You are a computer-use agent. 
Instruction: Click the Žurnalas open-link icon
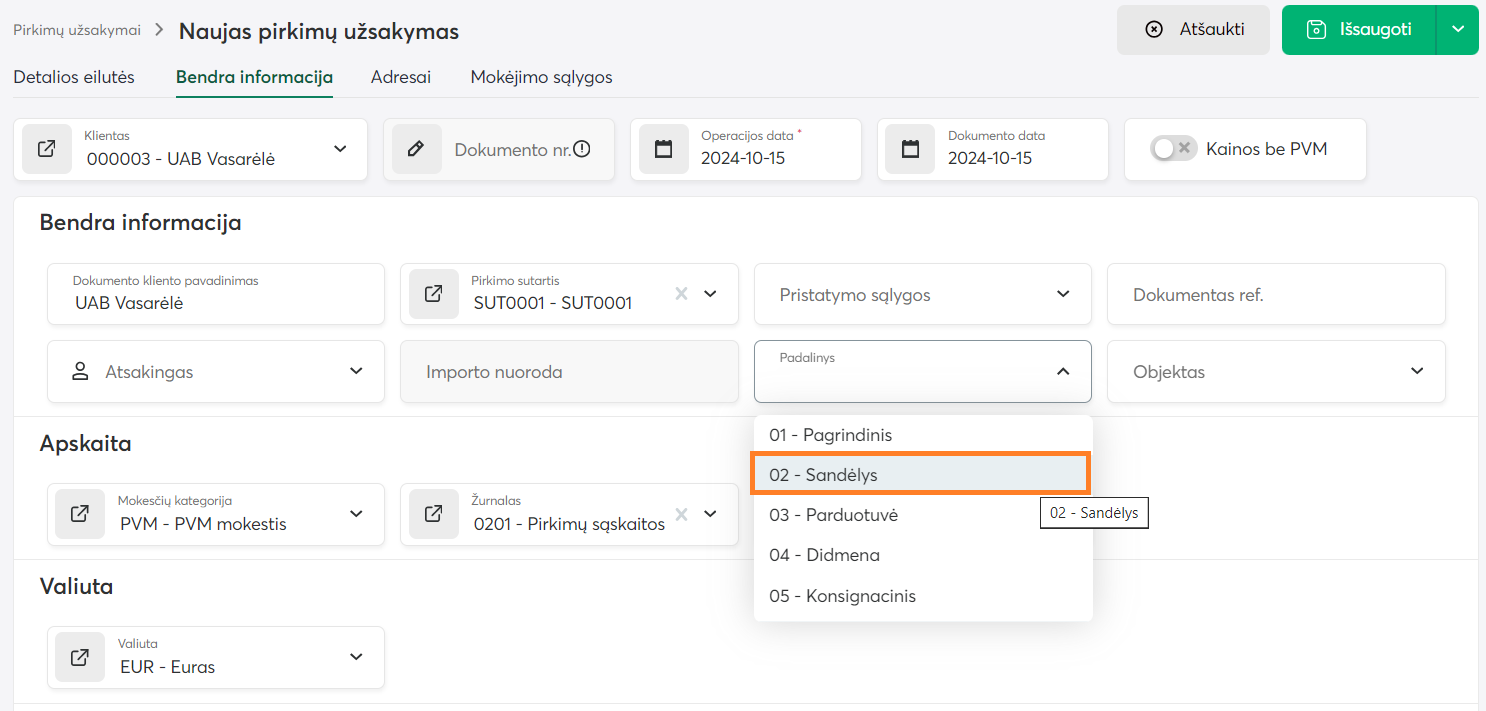[x=434, y=514]
